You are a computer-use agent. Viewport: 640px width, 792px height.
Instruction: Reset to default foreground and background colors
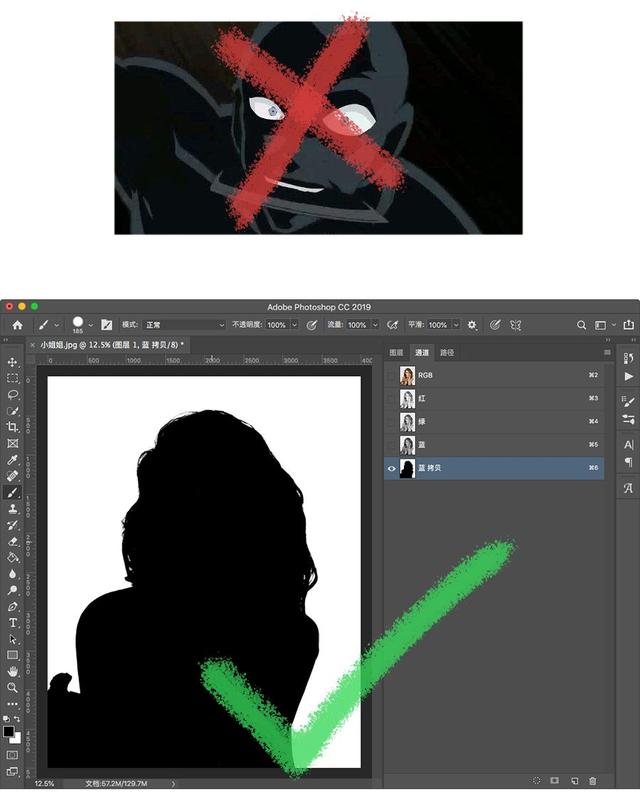pyautogui.click(x=7, y=718)
